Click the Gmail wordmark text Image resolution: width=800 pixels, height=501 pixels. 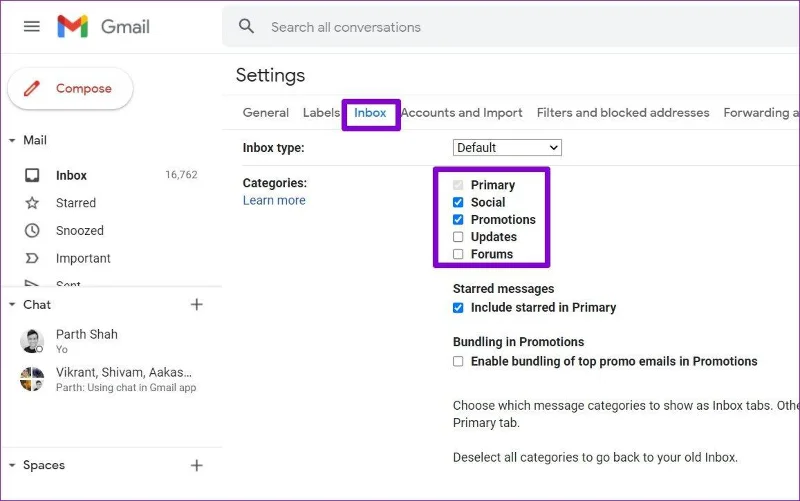tap(125, 27)
